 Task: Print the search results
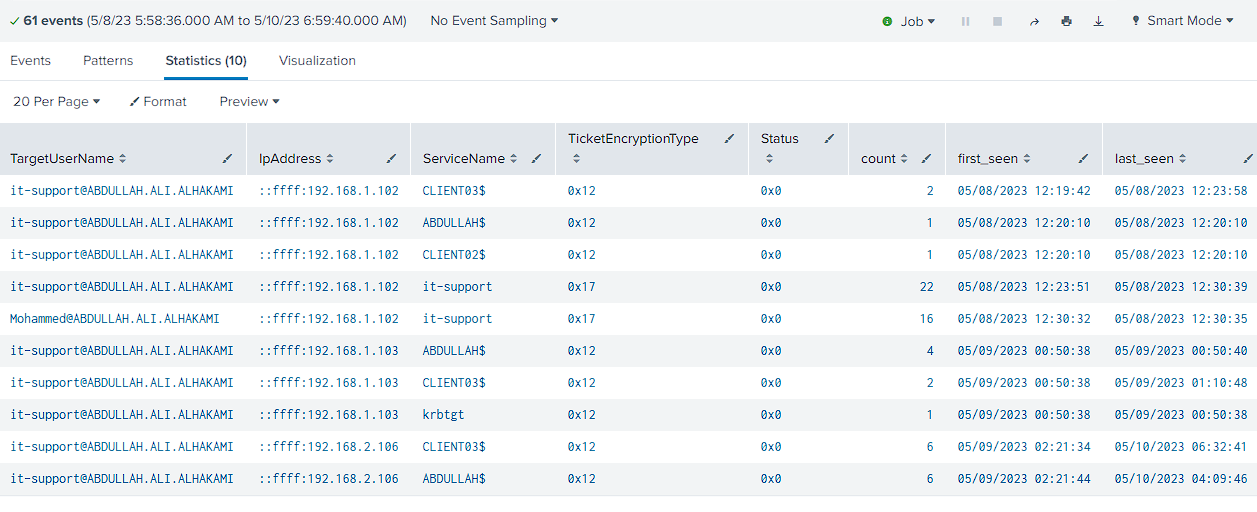point(1066,21)
